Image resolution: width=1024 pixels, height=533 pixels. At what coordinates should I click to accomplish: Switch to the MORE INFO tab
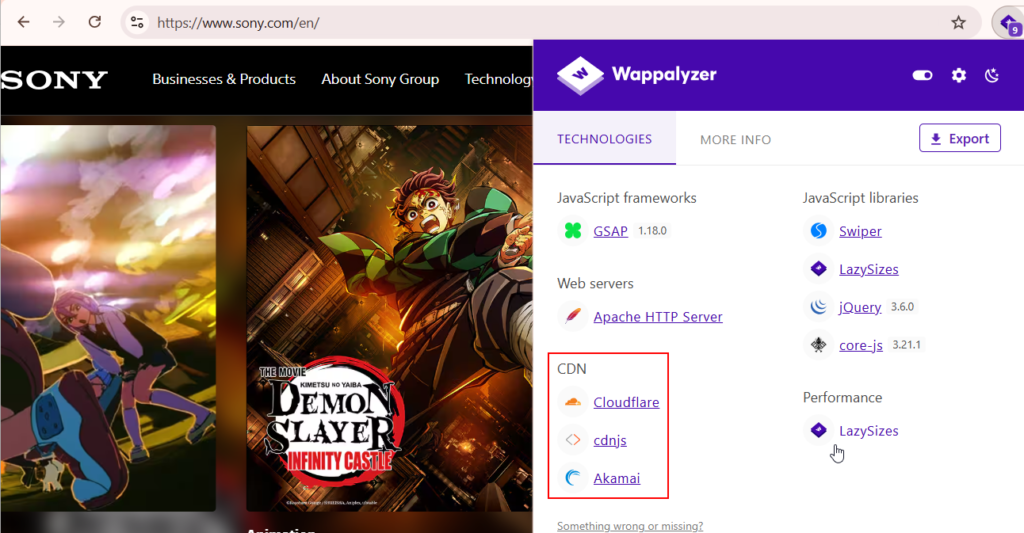click(x=735, y=139)
